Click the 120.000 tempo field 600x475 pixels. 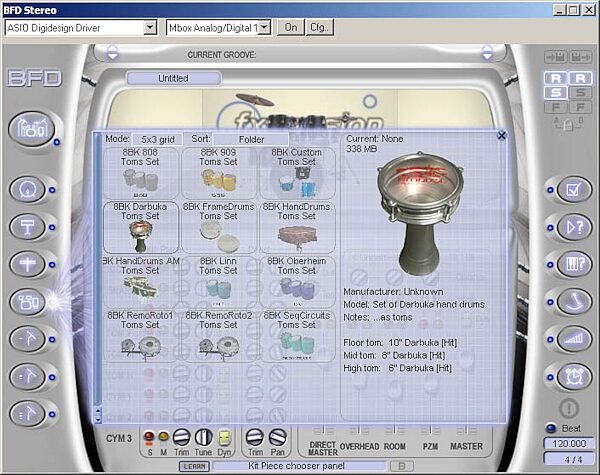(x=569, y=444)
